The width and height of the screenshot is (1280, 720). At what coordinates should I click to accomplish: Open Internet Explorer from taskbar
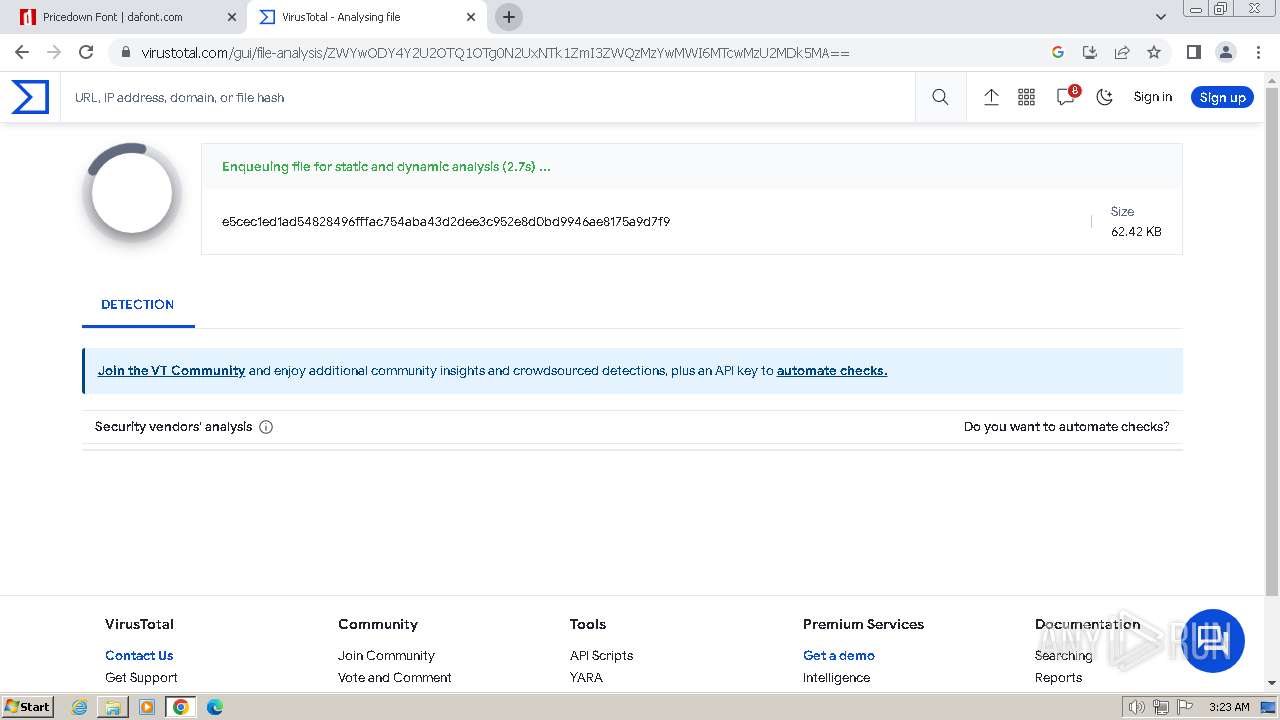[x=80, y=707]
